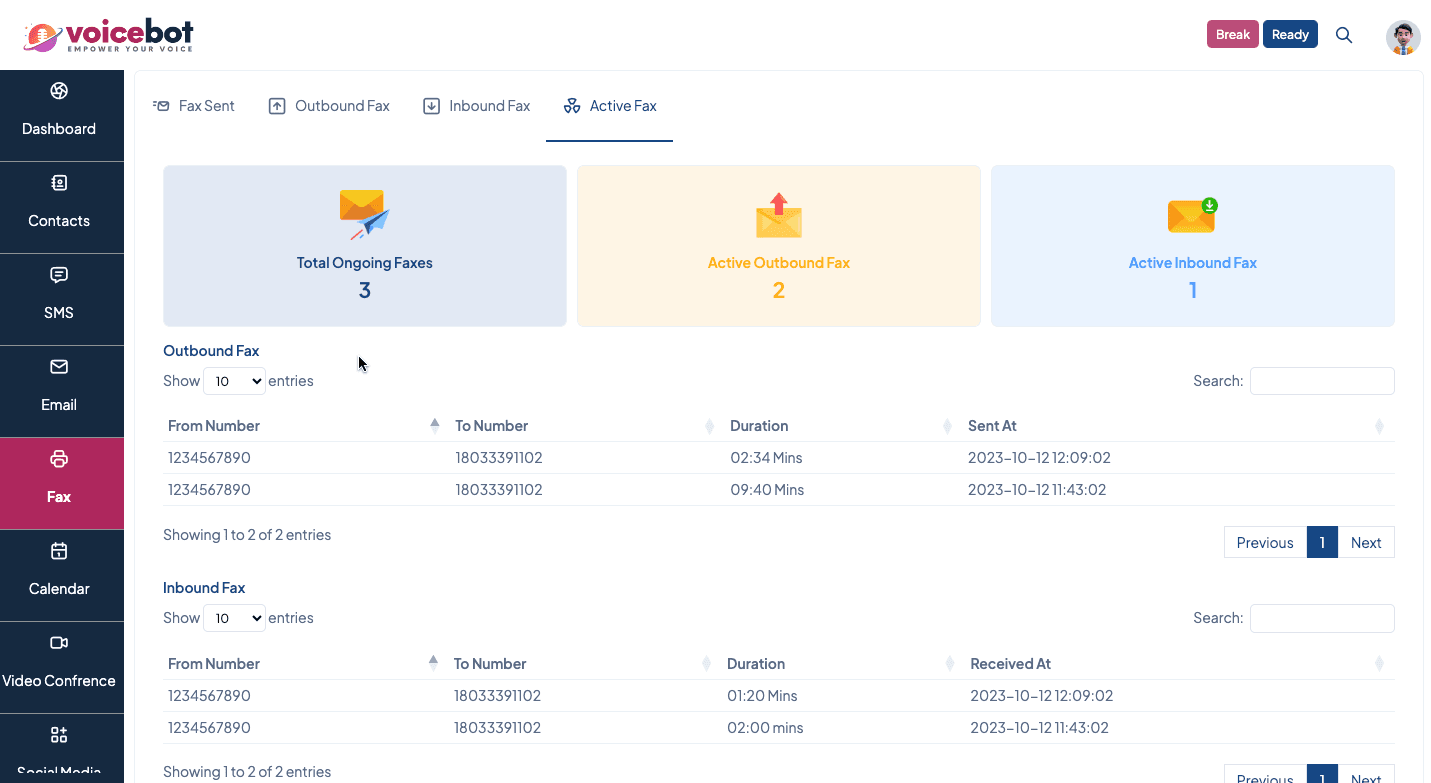Switch to the Fax Sent tab
Image resolution: width=1431 pixels, height=783 pixels.
pos(194,106)
